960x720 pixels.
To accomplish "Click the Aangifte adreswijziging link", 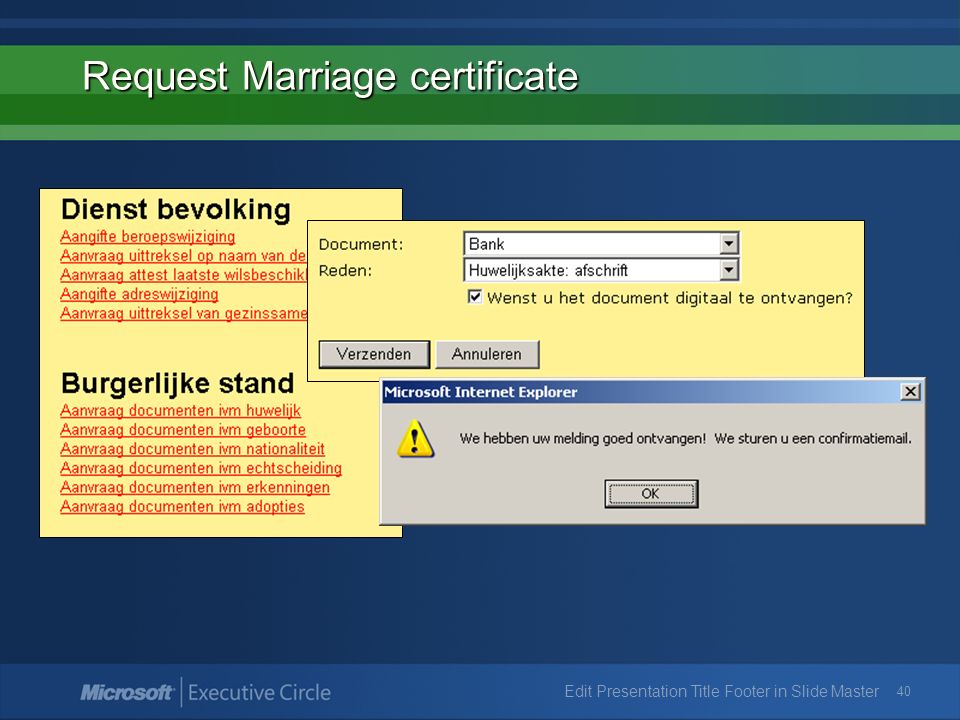I will tap(139, 294).
